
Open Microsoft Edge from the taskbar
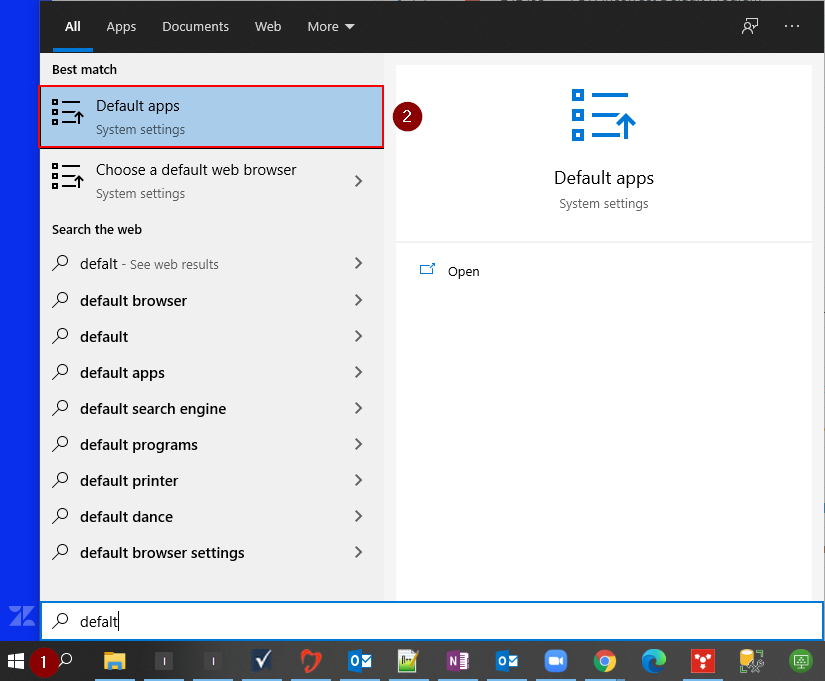[653, 661]
